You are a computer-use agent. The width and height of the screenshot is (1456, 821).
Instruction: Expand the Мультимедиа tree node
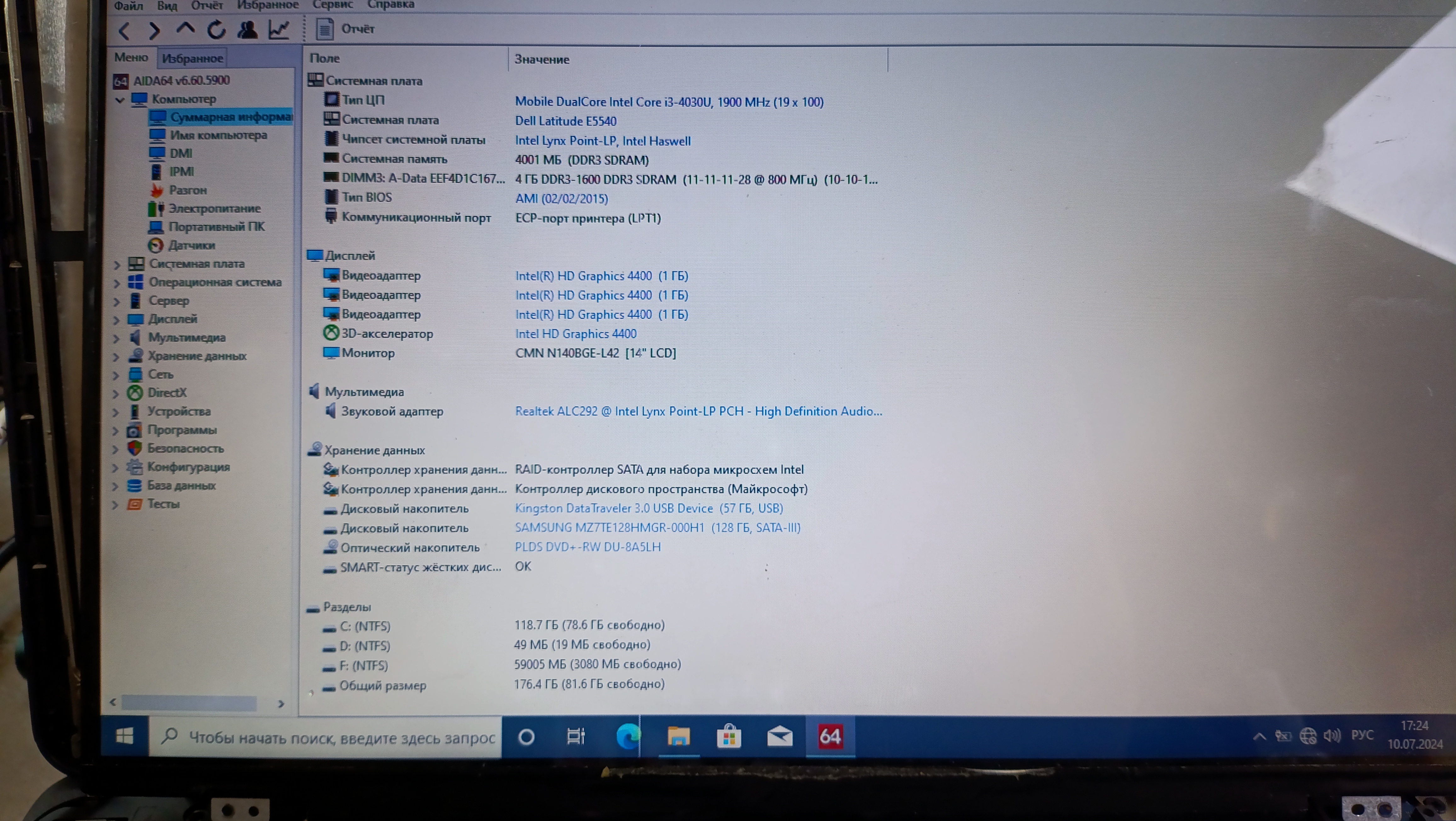point(116,338)
